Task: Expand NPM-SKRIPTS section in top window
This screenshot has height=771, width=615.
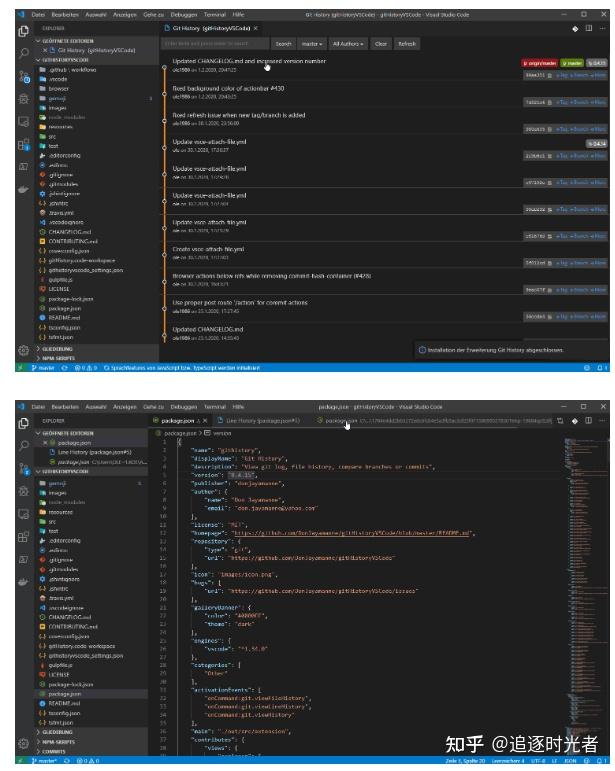Action: coord(57,358)
